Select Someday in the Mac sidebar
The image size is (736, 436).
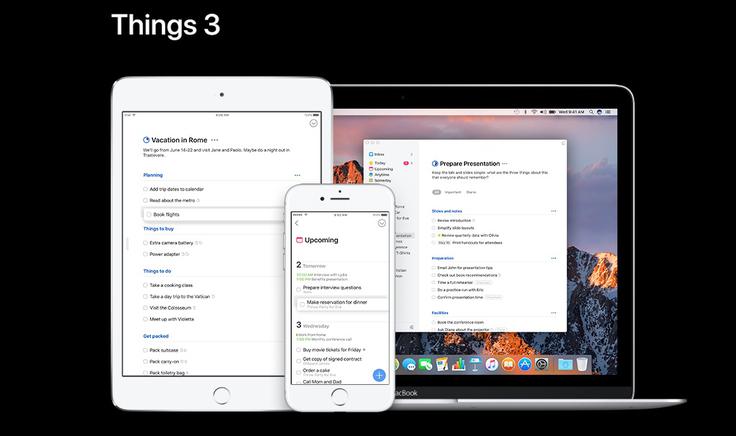(380, 180)
